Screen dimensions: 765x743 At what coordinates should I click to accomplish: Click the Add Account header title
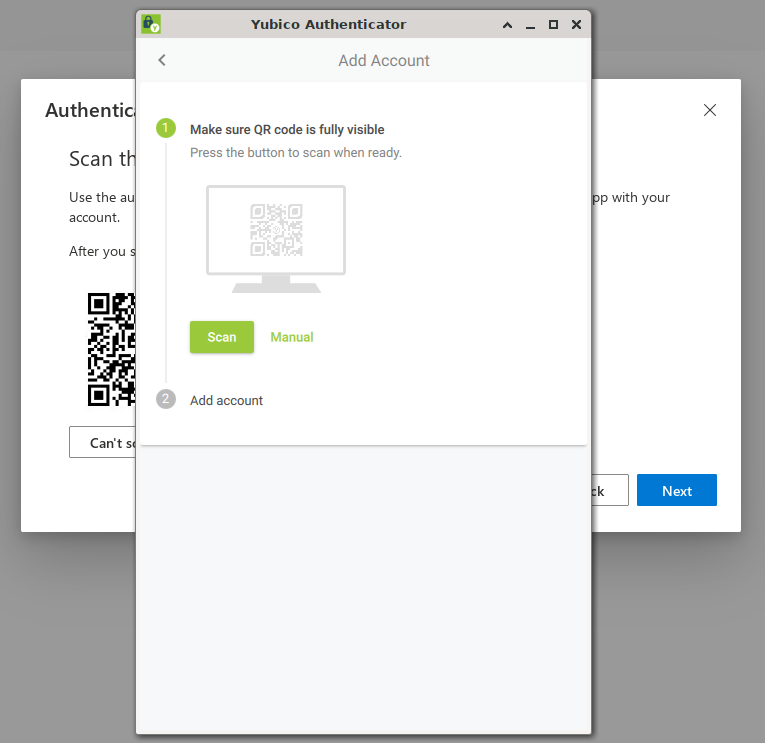point(384,60)
